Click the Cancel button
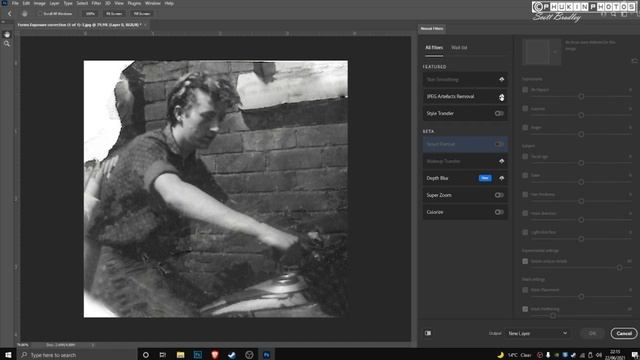 point(624,333)
